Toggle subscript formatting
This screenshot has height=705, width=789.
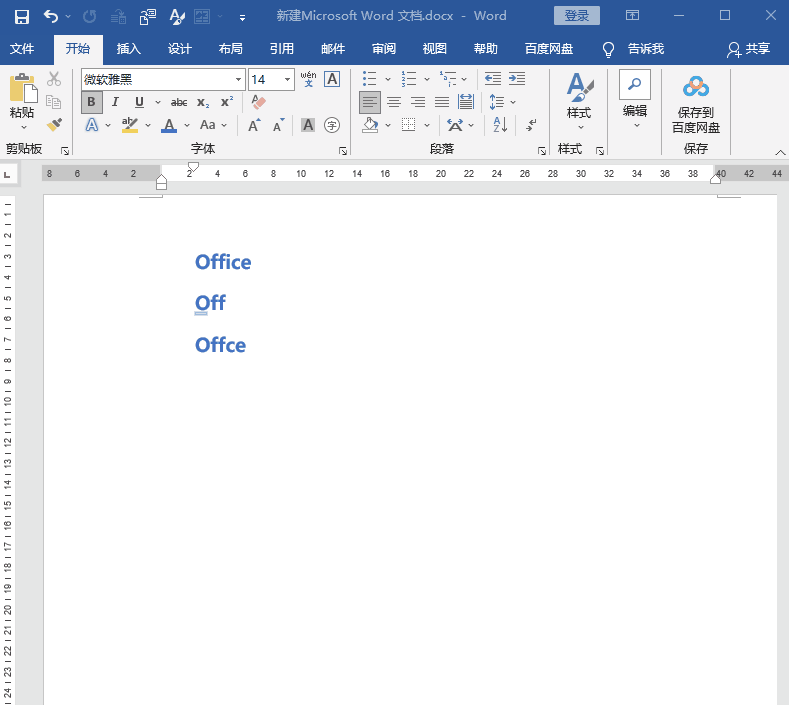203,103
